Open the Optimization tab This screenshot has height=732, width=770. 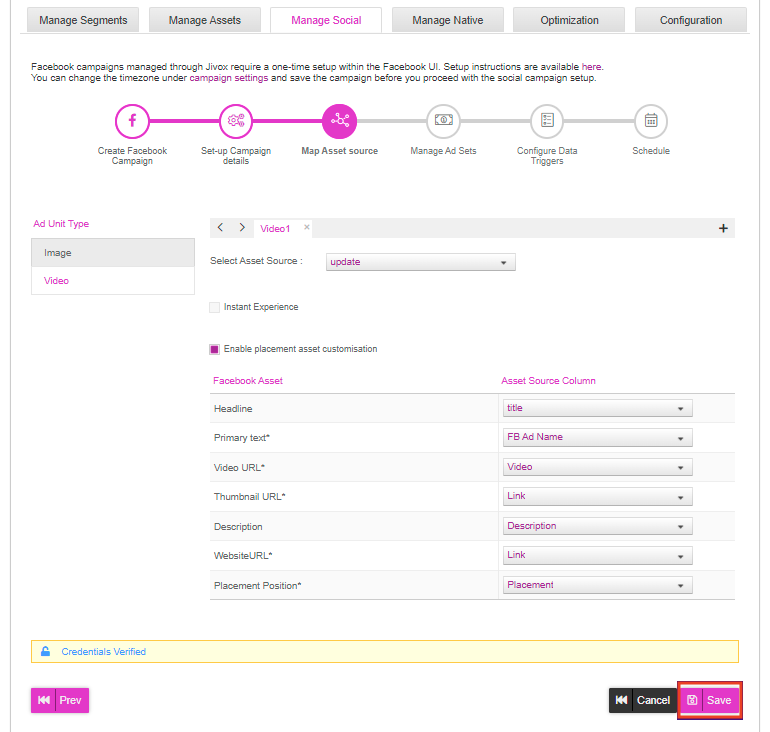(x=569, y=20)
